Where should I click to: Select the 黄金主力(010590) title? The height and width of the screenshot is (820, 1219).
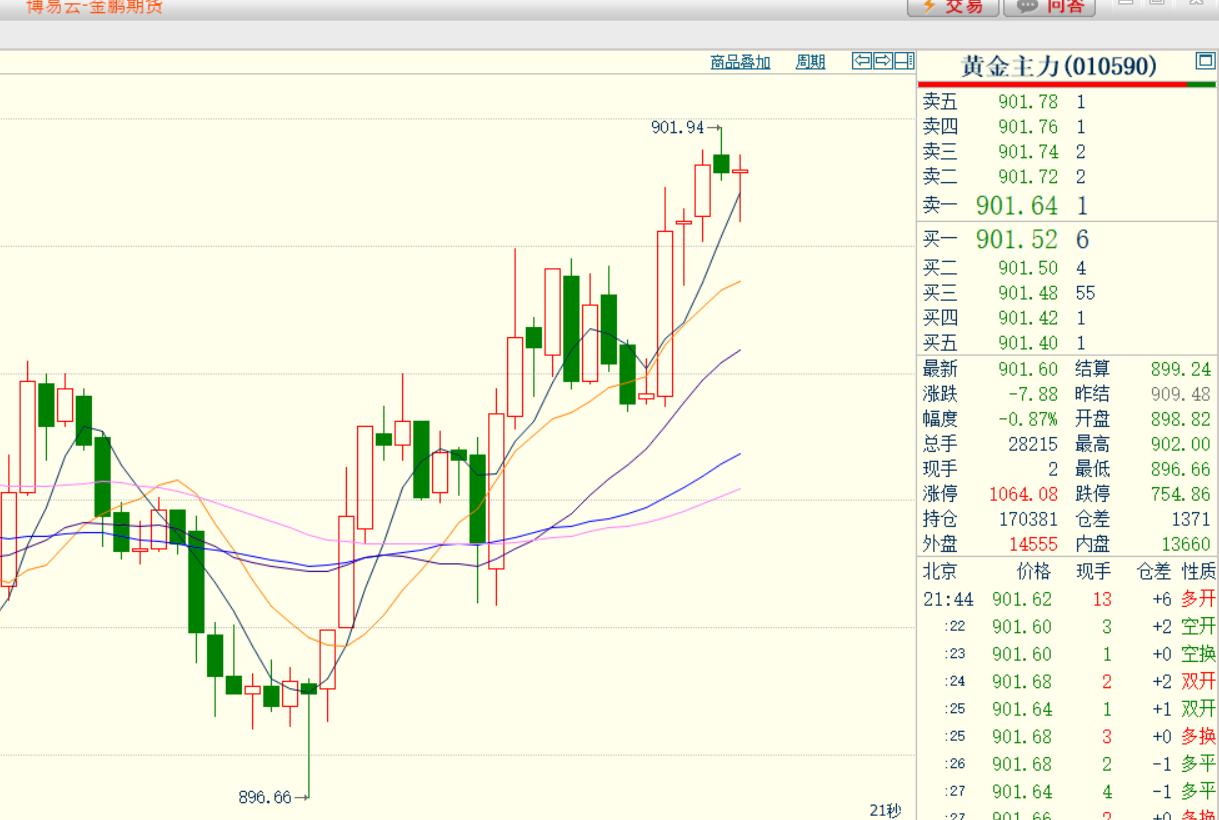click(x=1058, y=67)
